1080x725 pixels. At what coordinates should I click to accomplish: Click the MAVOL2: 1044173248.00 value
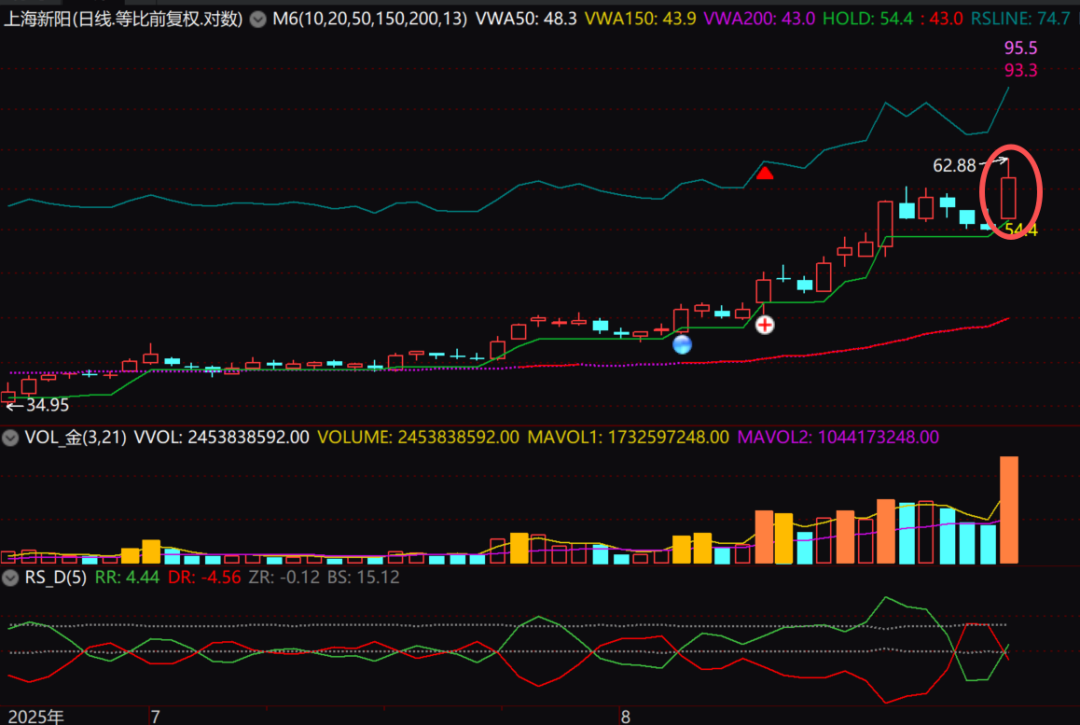tap(838, 437)
